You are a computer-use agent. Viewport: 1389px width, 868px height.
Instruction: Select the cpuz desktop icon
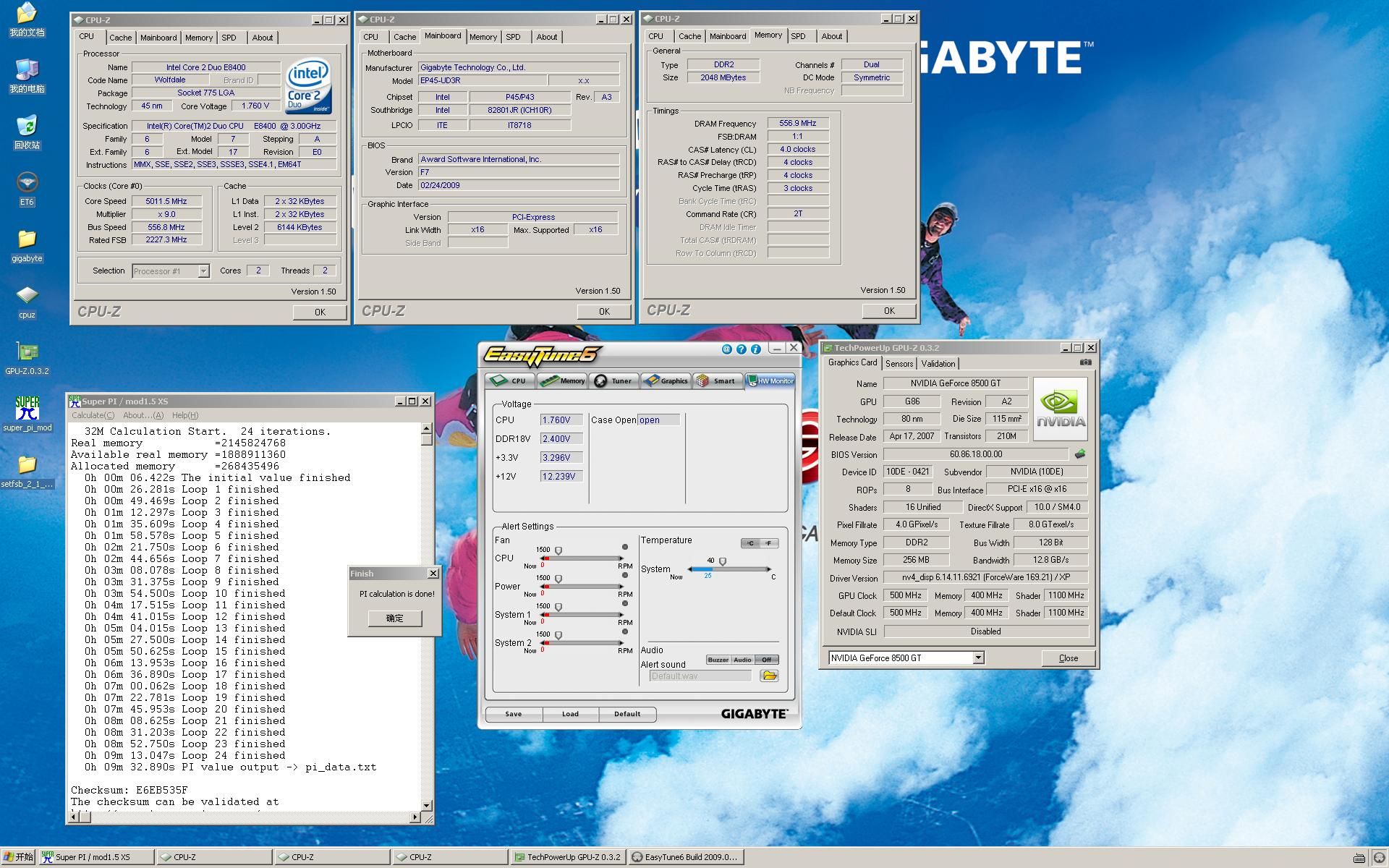pyautogui.click(x=27, y=302)
